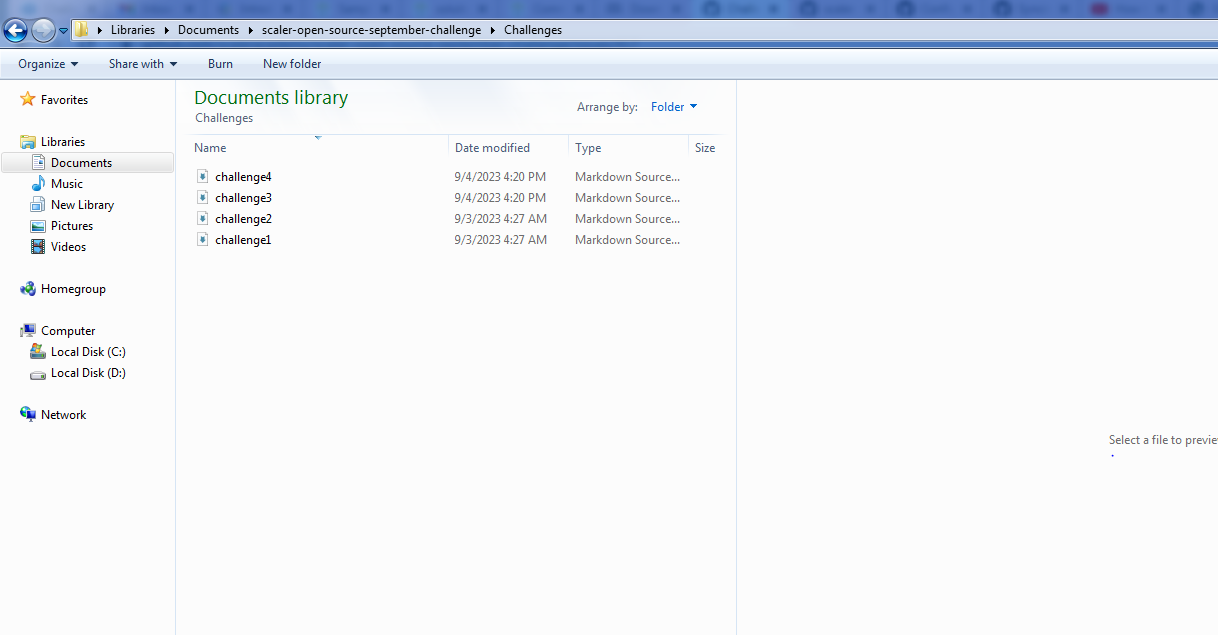Click the back navigation arrow
The width and height of the screenshot is (1218, 635).
click(x=15, y=30)
